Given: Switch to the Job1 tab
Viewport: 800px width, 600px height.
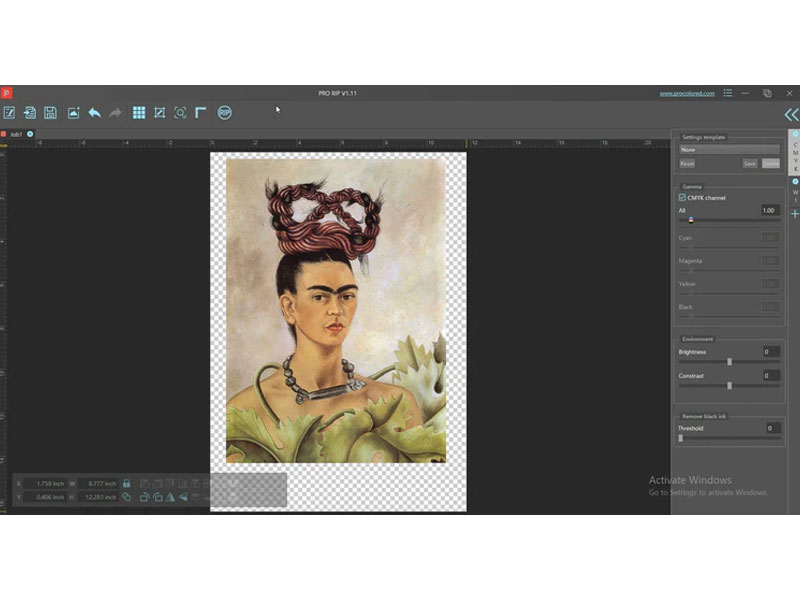Looking at the screenshot, I should point(16,133).
